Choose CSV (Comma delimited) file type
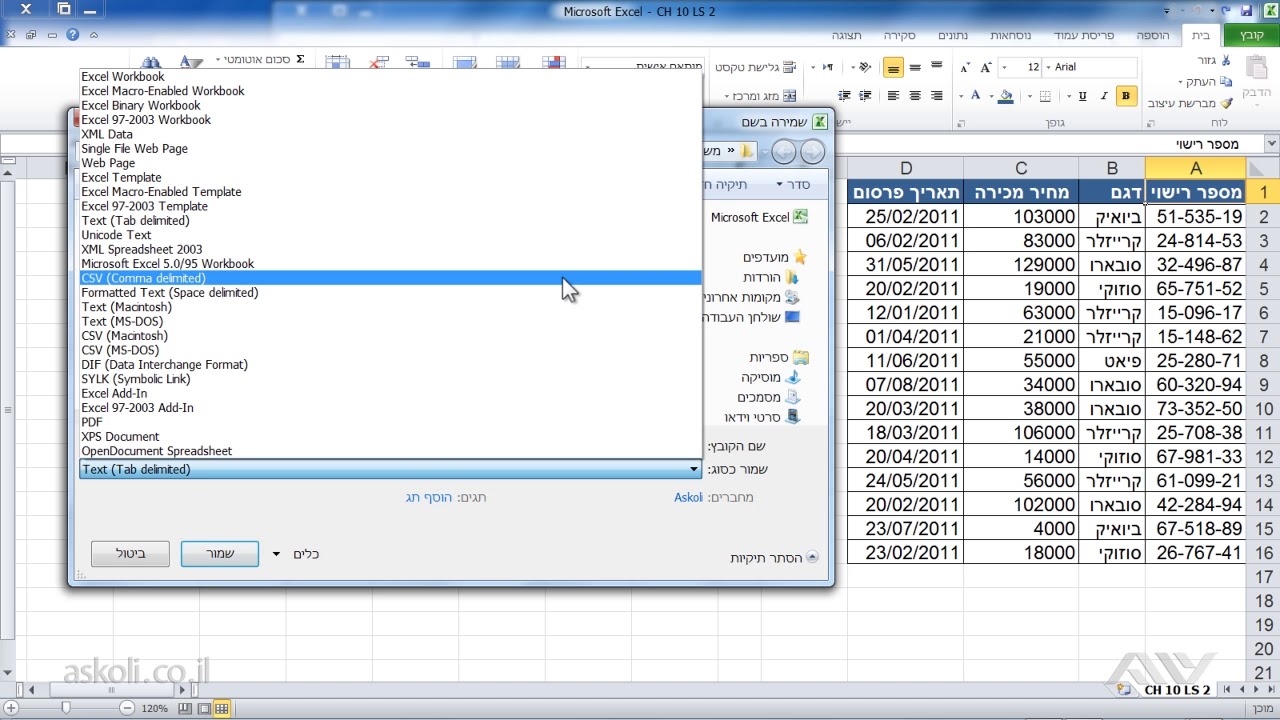 coord(390,278)
